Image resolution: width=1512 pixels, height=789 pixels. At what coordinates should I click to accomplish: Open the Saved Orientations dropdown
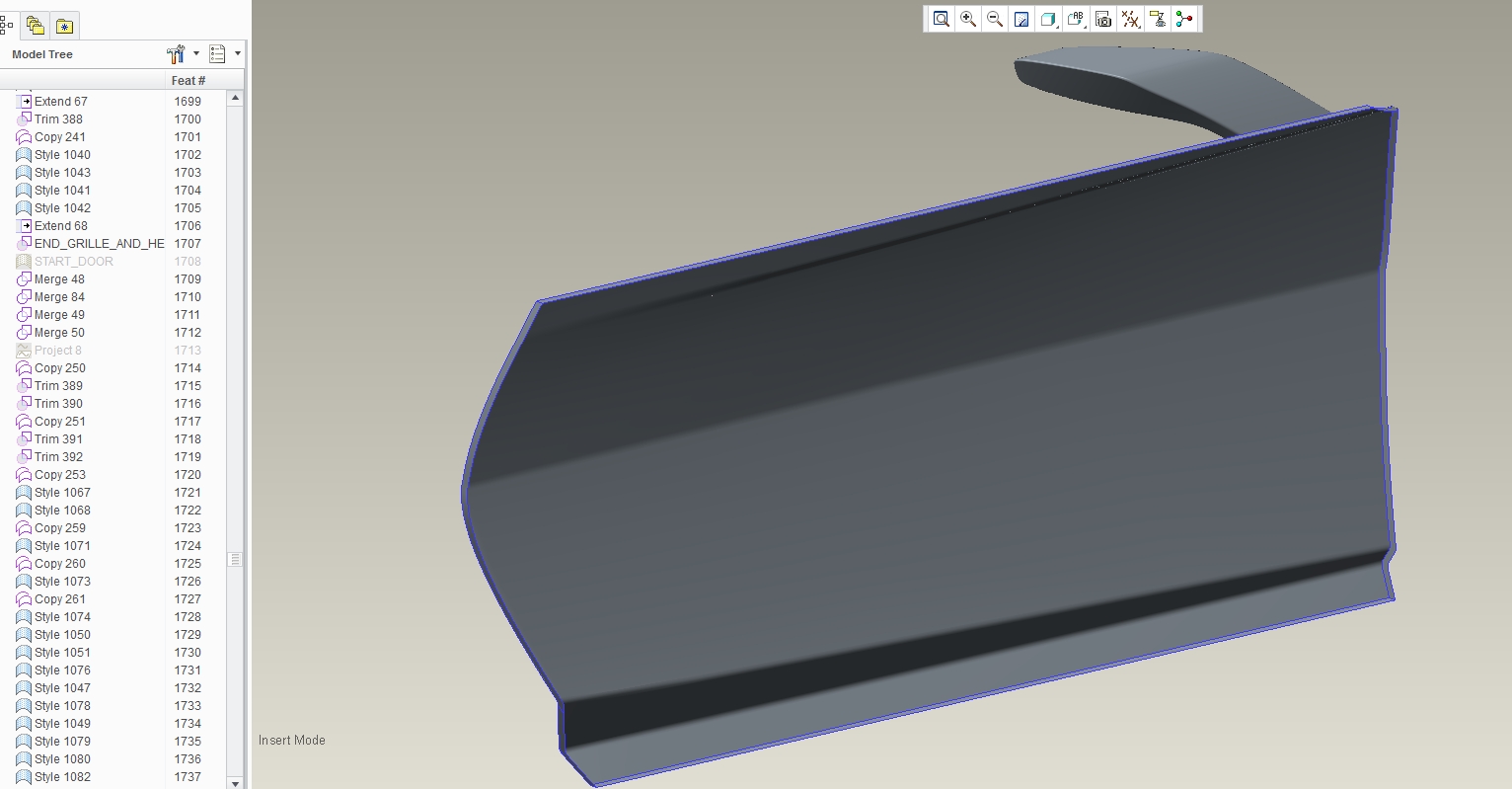pyautogui.click(x=1077, y=19)
